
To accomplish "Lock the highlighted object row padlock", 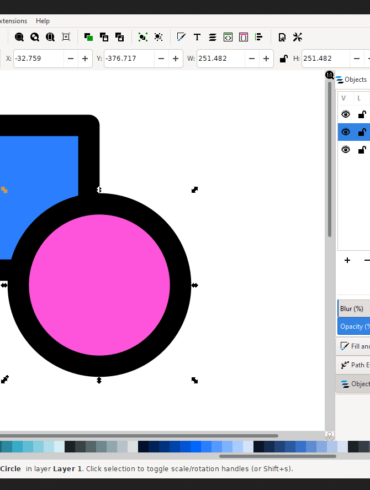I will click(362, 132).
